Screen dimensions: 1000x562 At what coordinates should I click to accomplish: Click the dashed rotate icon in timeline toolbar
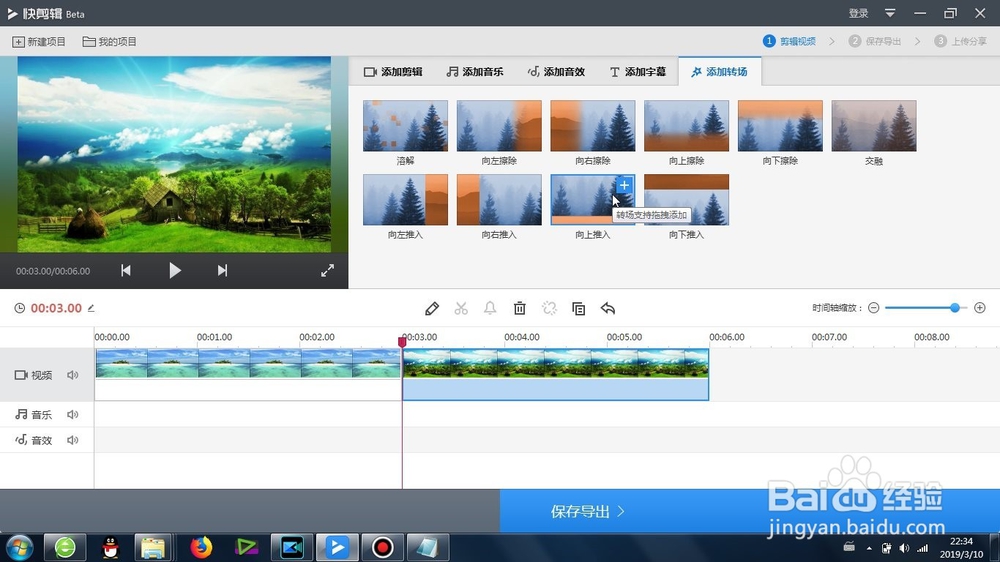(x=549, y=309)
